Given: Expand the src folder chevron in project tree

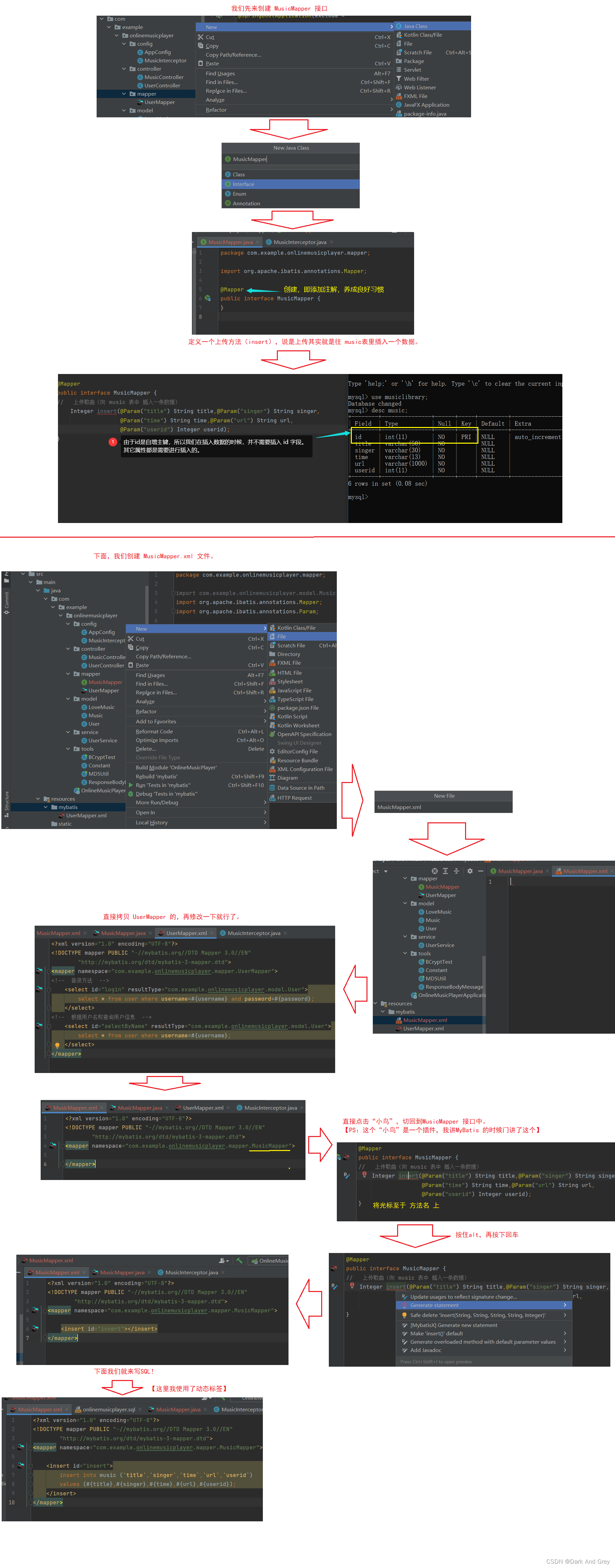Looking at the screenshot, I should pyautogui.click(x=23, y=574).
